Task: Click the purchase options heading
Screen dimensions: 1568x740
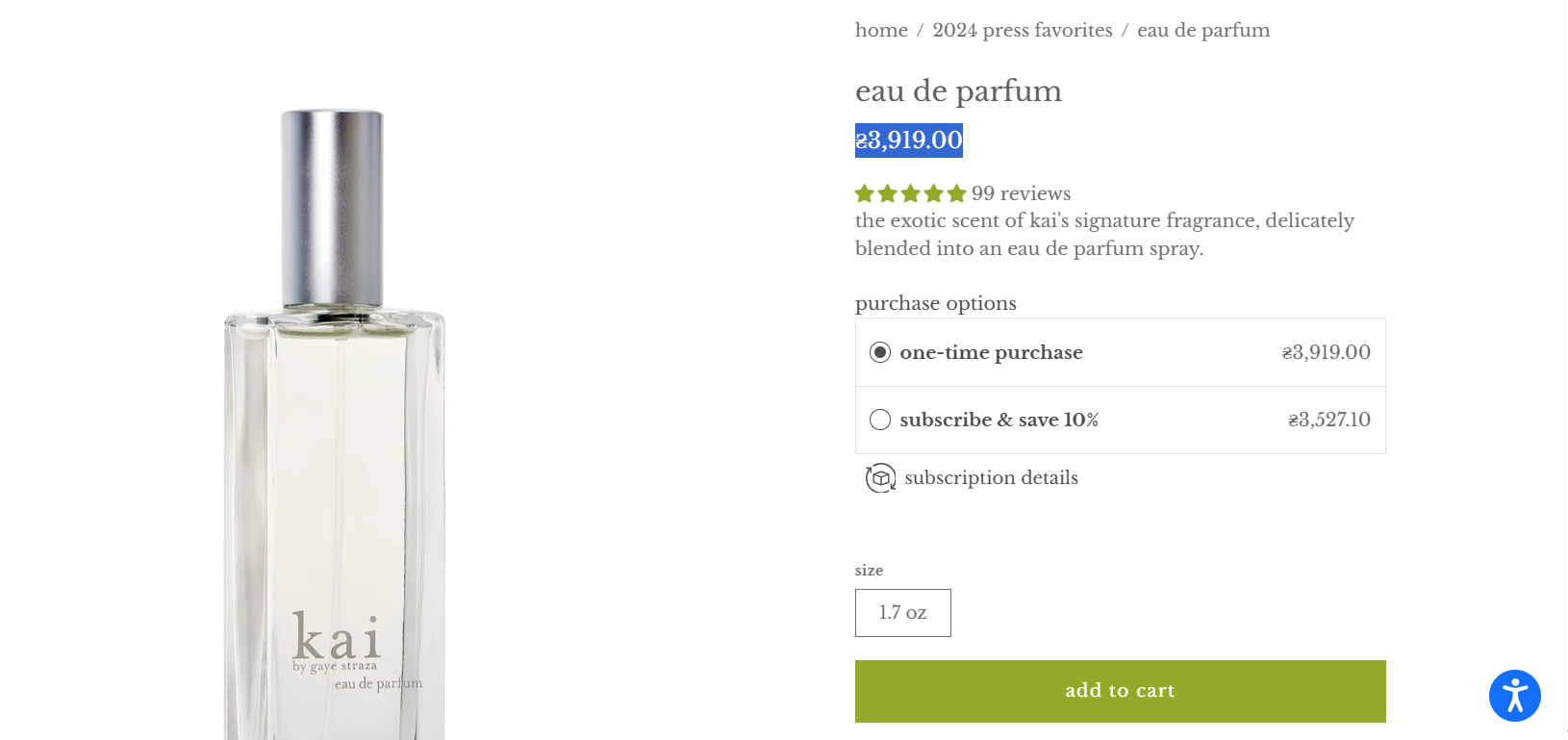Action: point(936,303)
